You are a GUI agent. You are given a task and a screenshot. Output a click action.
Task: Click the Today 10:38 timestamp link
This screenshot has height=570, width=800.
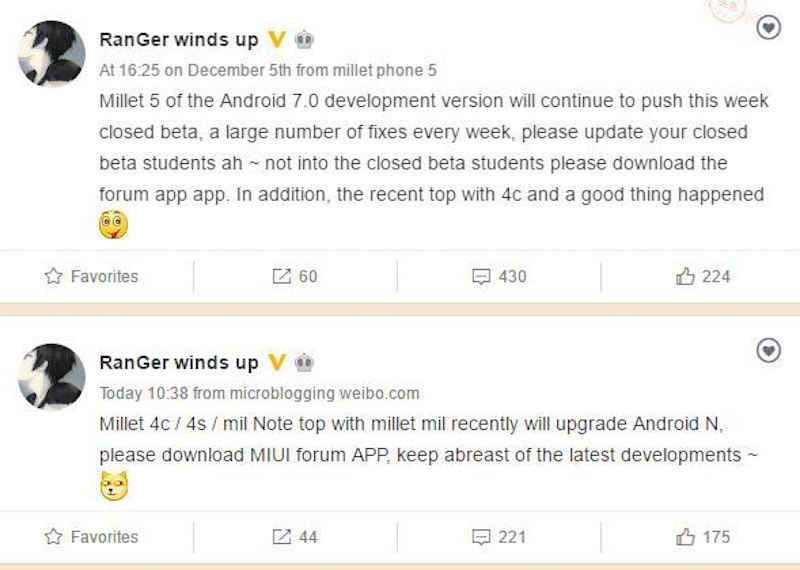click(143, 393)
